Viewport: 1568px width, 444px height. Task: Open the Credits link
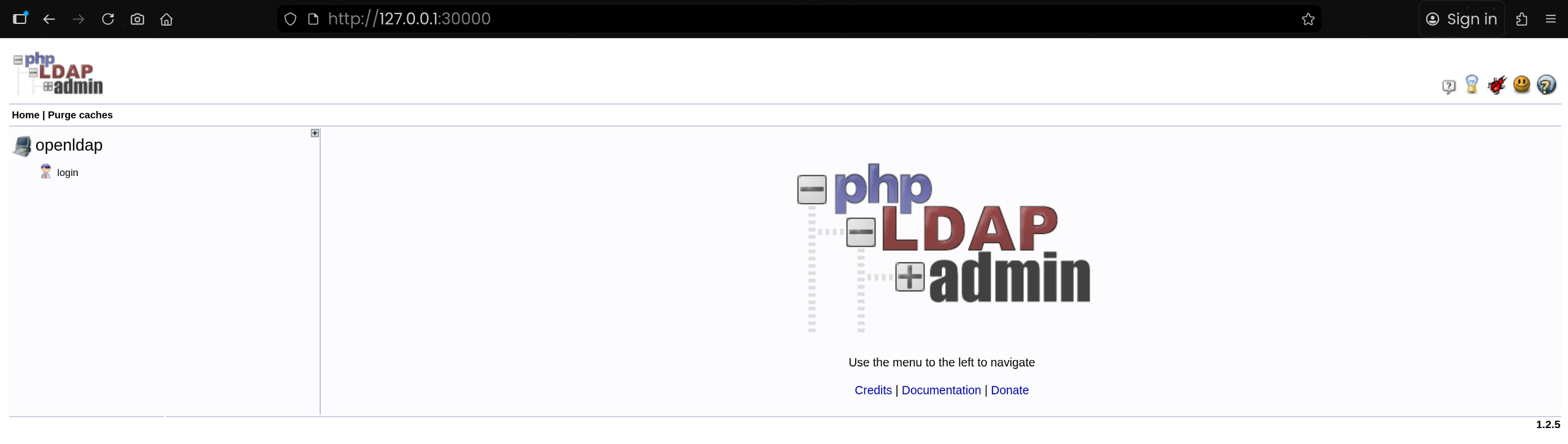(873, 390)
